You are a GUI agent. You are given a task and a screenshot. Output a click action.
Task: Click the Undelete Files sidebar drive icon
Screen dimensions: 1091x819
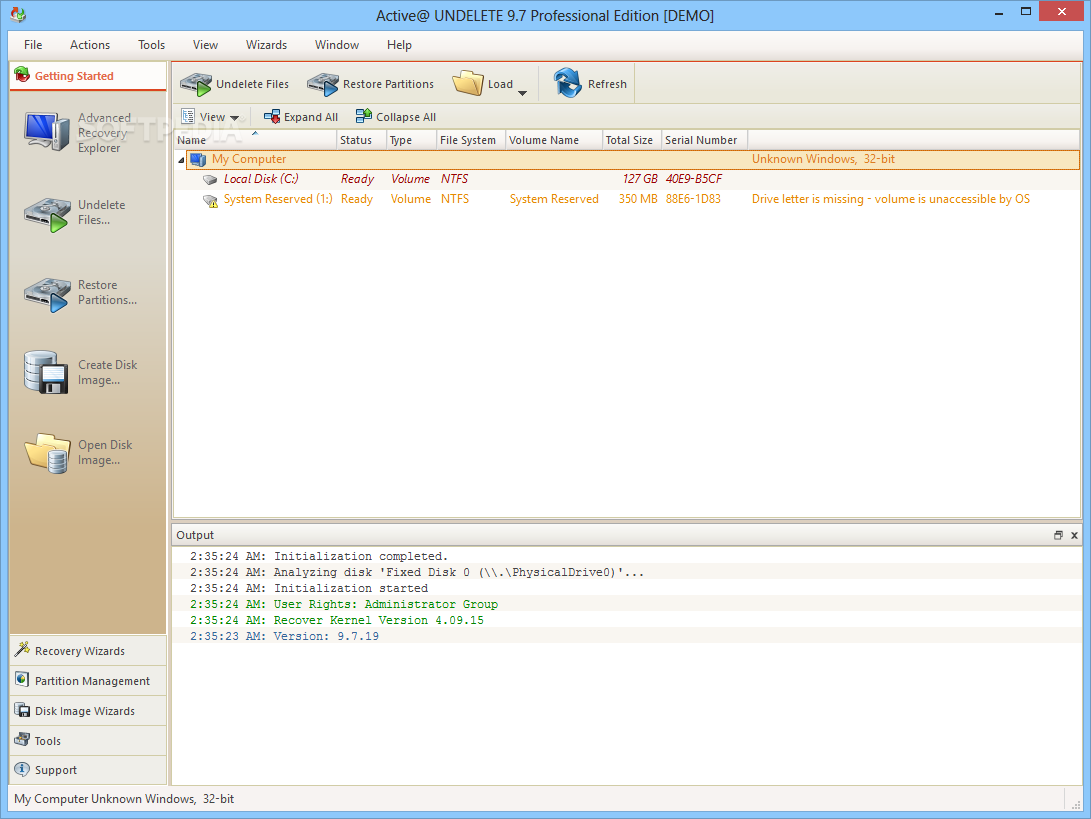coord(47,214)
